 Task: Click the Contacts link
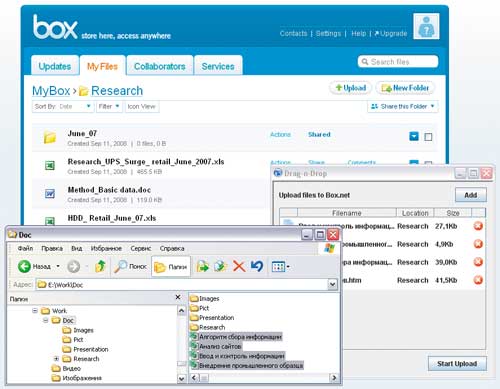tap(293, 33)
